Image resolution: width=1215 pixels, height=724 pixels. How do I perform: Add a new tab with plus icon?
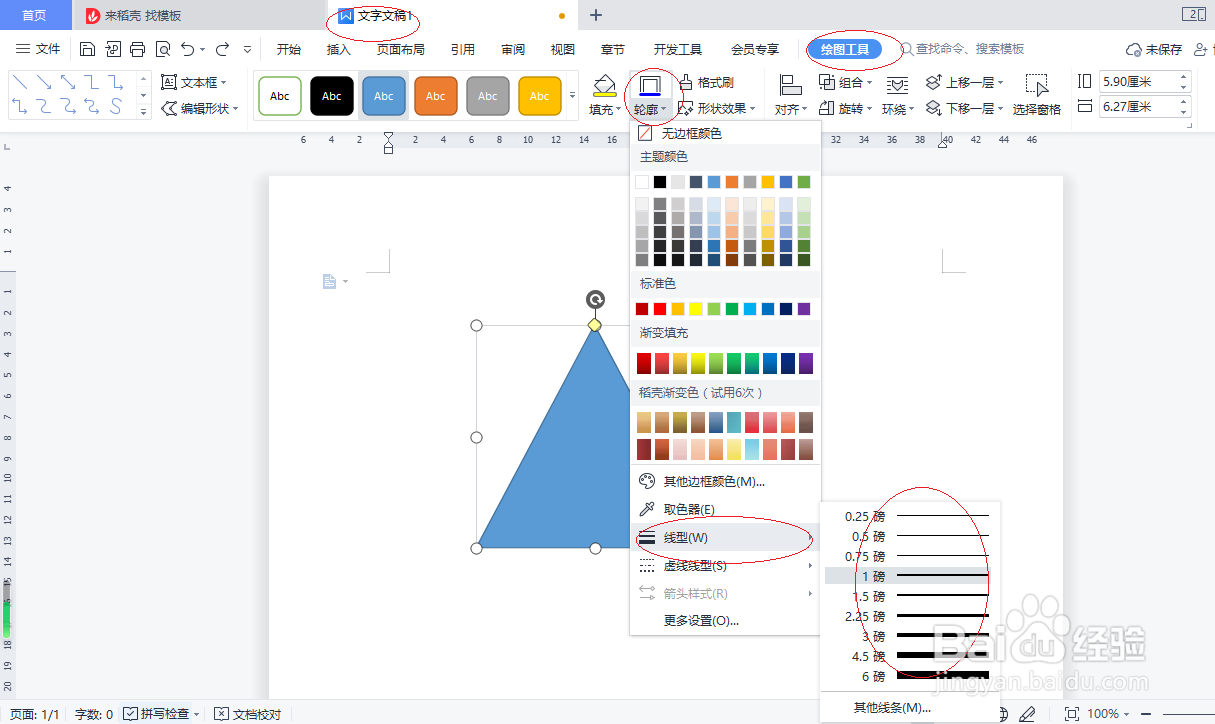coord(596,15)
